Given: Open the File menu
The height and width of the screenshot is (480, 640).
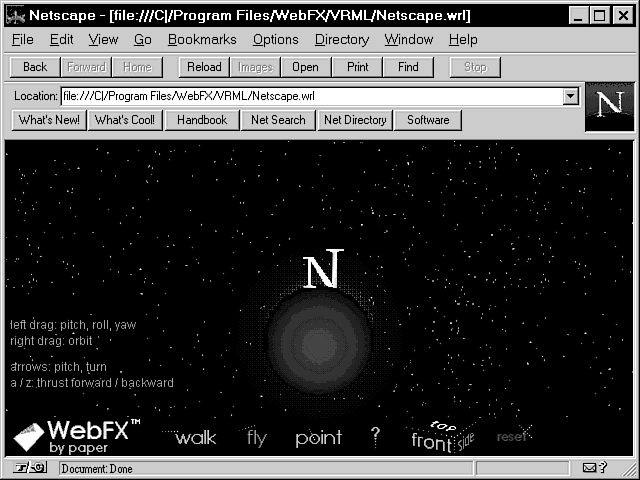Looking at the screenshot, I should click(x=22, y=40).
